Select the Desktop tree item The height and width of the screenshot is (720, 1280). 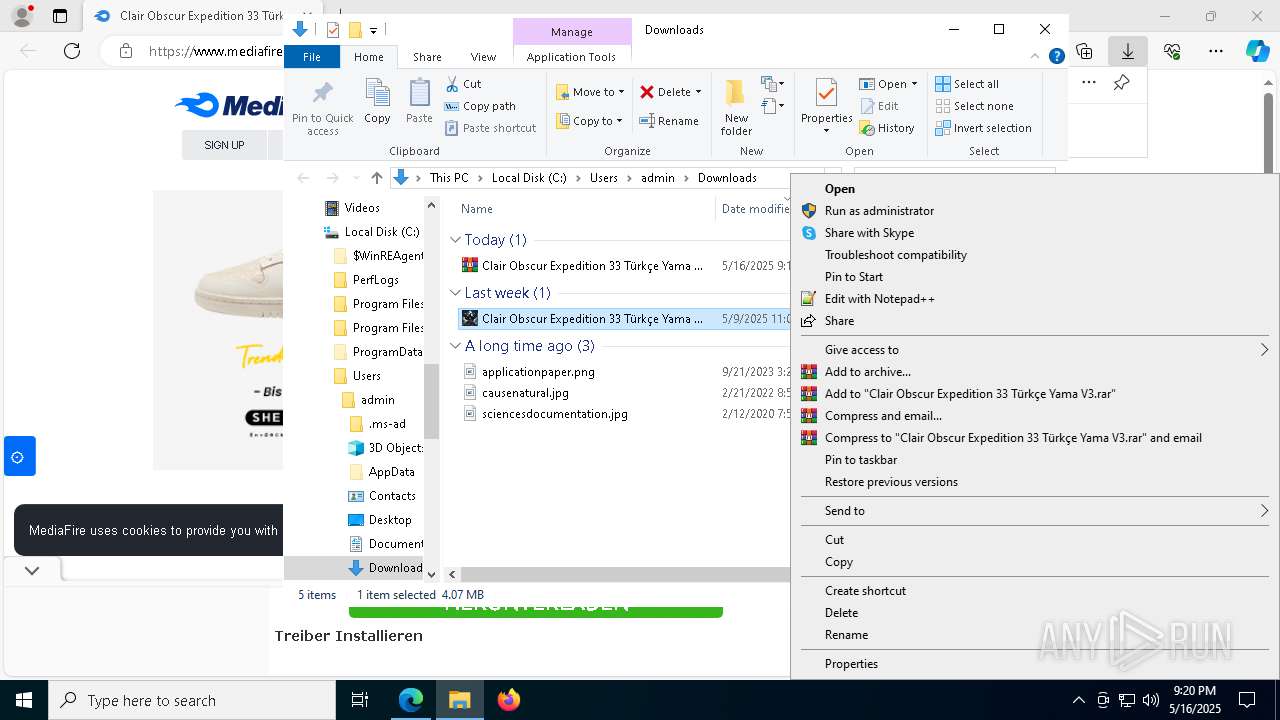point(390,520)
